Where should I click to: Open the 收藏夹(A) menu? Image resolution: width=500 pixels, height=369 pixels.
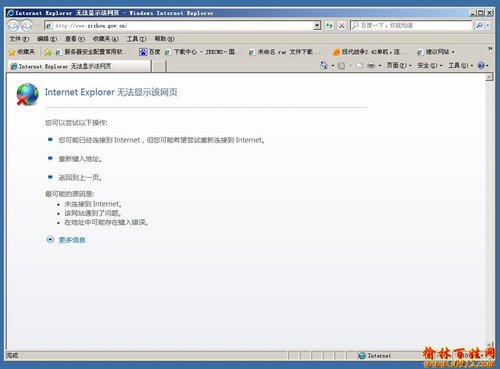pyautogui.click(x=105, y=39)
